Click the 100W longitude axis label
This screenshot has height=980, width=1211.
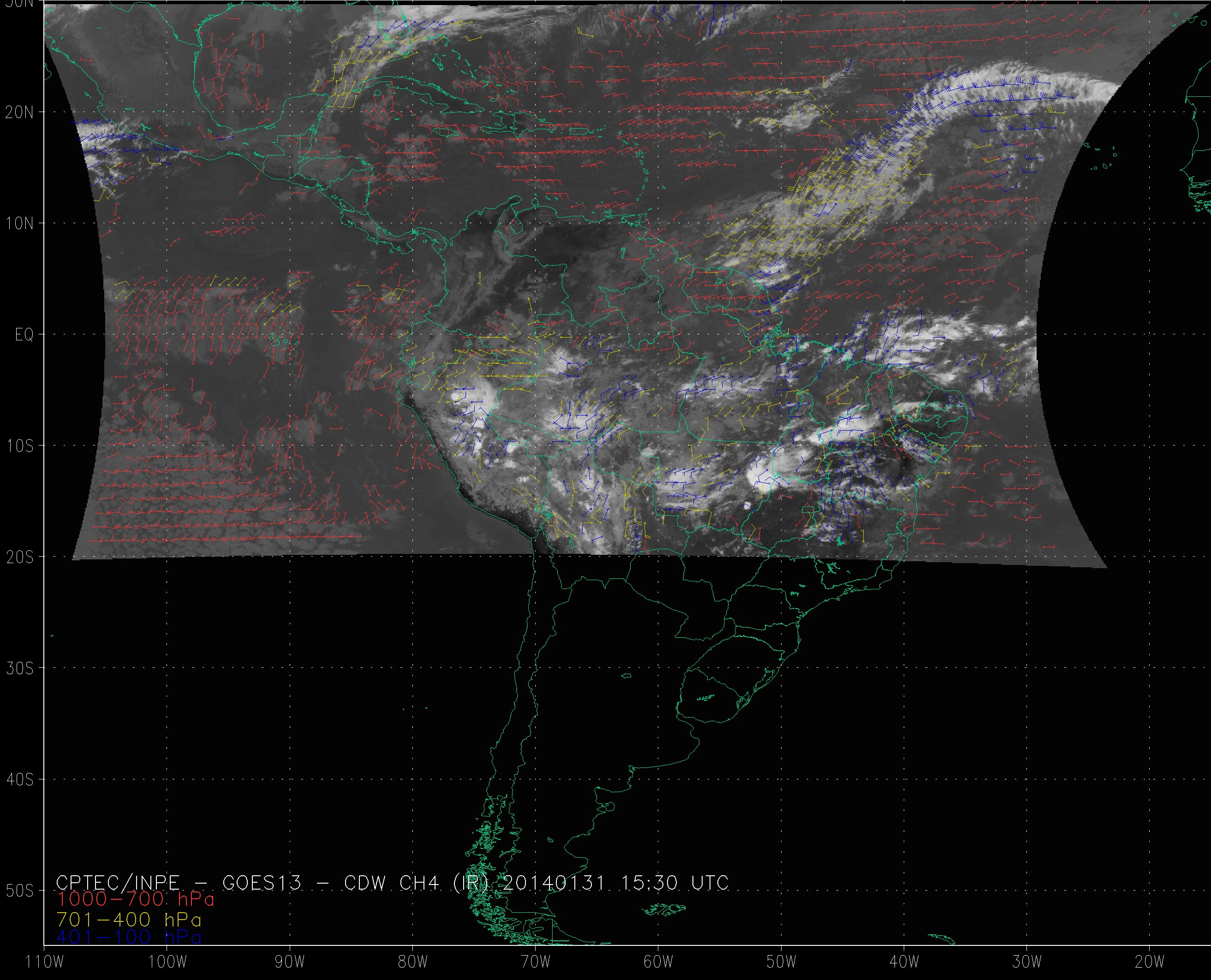coord(167,962)
